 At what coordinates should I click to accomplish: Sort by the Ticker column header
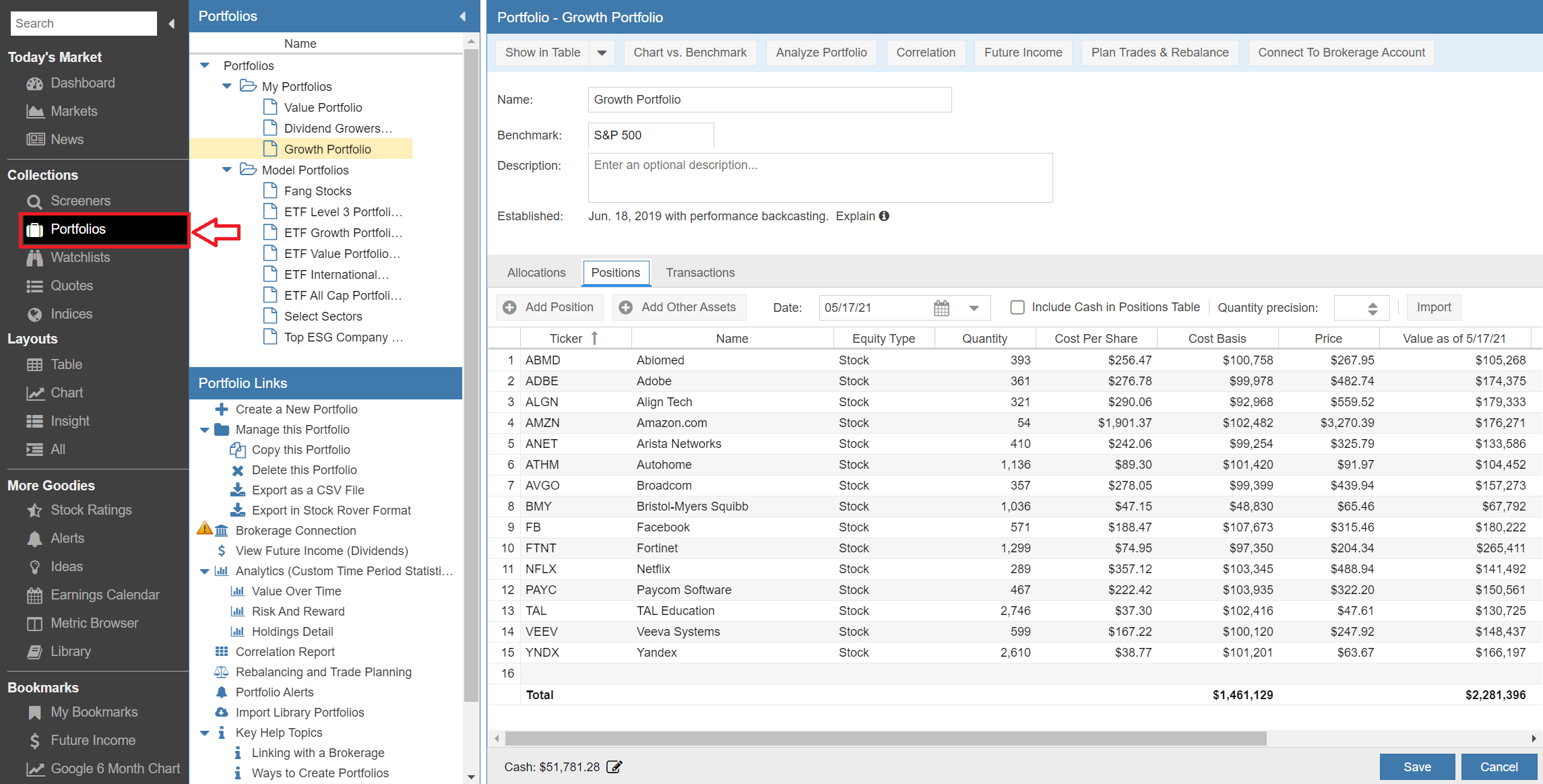click(x=566, y=338)
